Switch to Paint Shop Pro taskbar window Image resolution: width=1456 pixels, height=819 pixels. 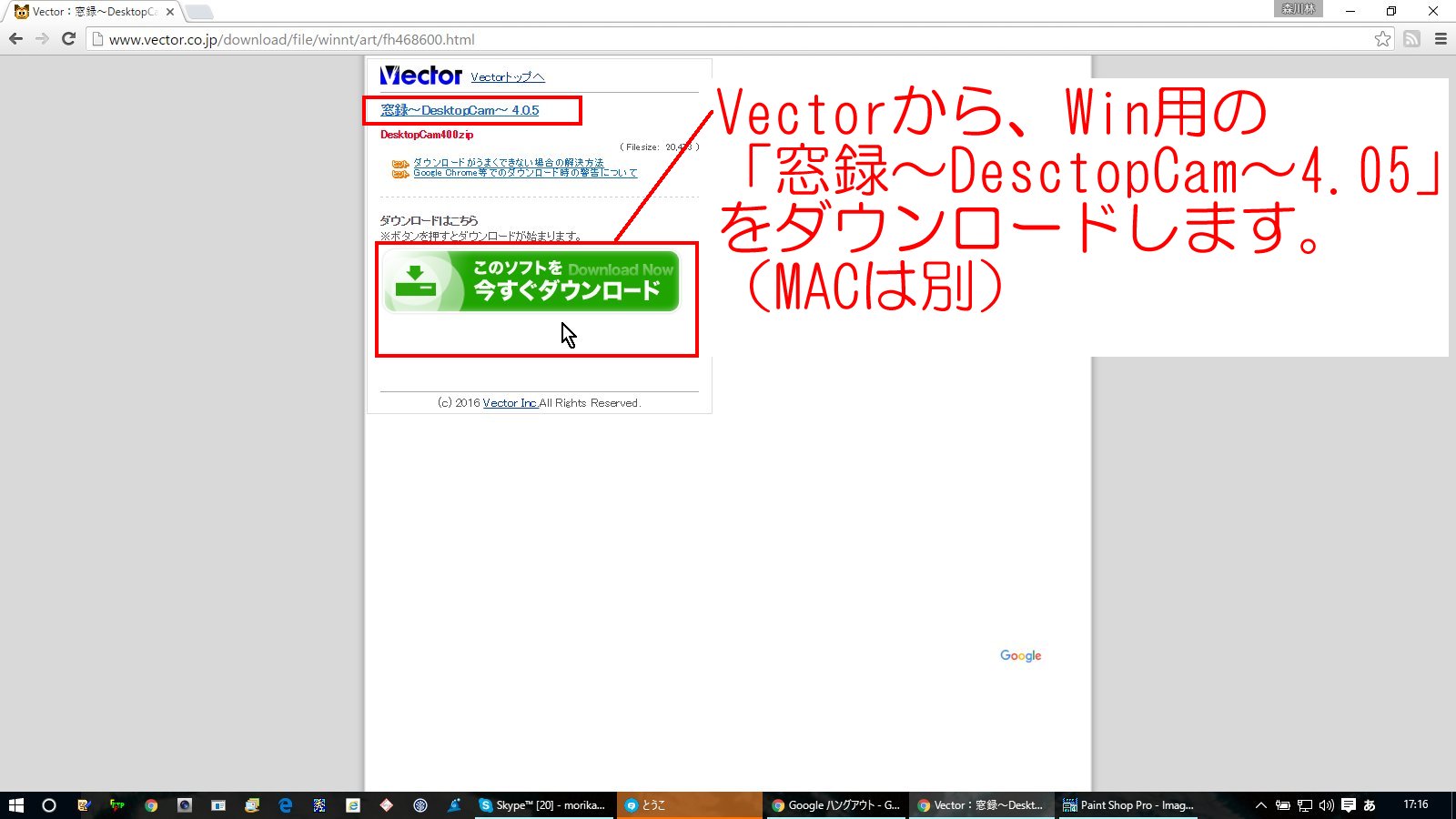tap(1128, 805)
